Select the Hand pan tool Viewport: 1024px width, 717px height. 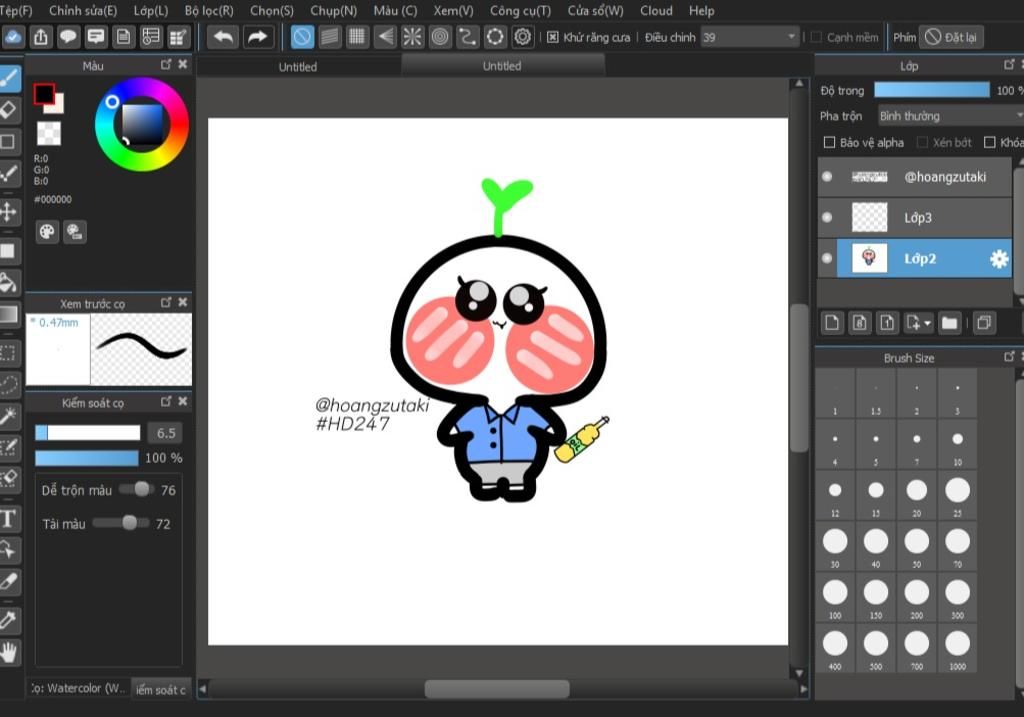9,652
